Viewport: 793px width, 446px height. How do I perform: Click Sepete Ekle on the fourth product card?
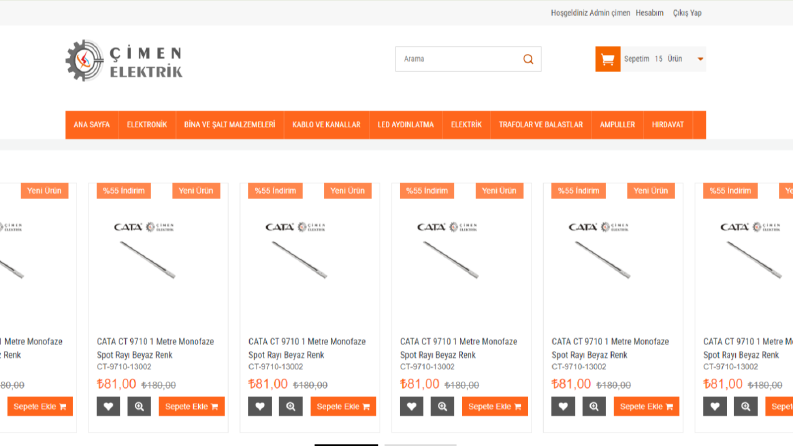pyautogui.click(x=495, y=407)
